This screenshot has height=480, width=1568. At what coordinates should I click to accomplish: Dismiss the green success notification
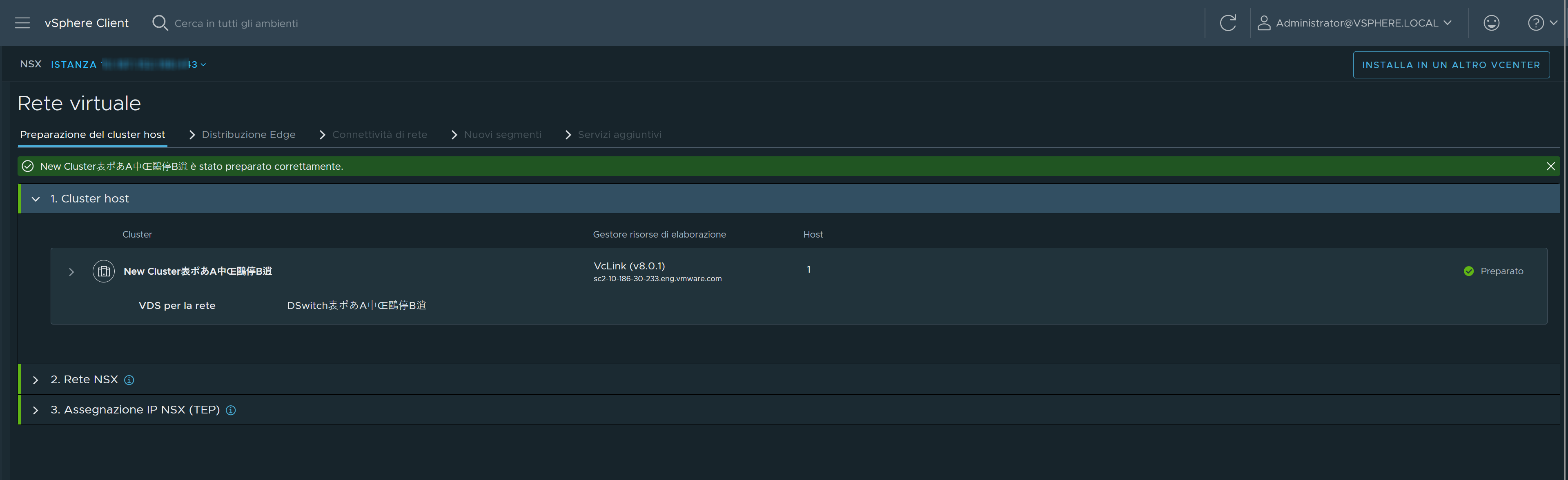[x=1550, y=166]
